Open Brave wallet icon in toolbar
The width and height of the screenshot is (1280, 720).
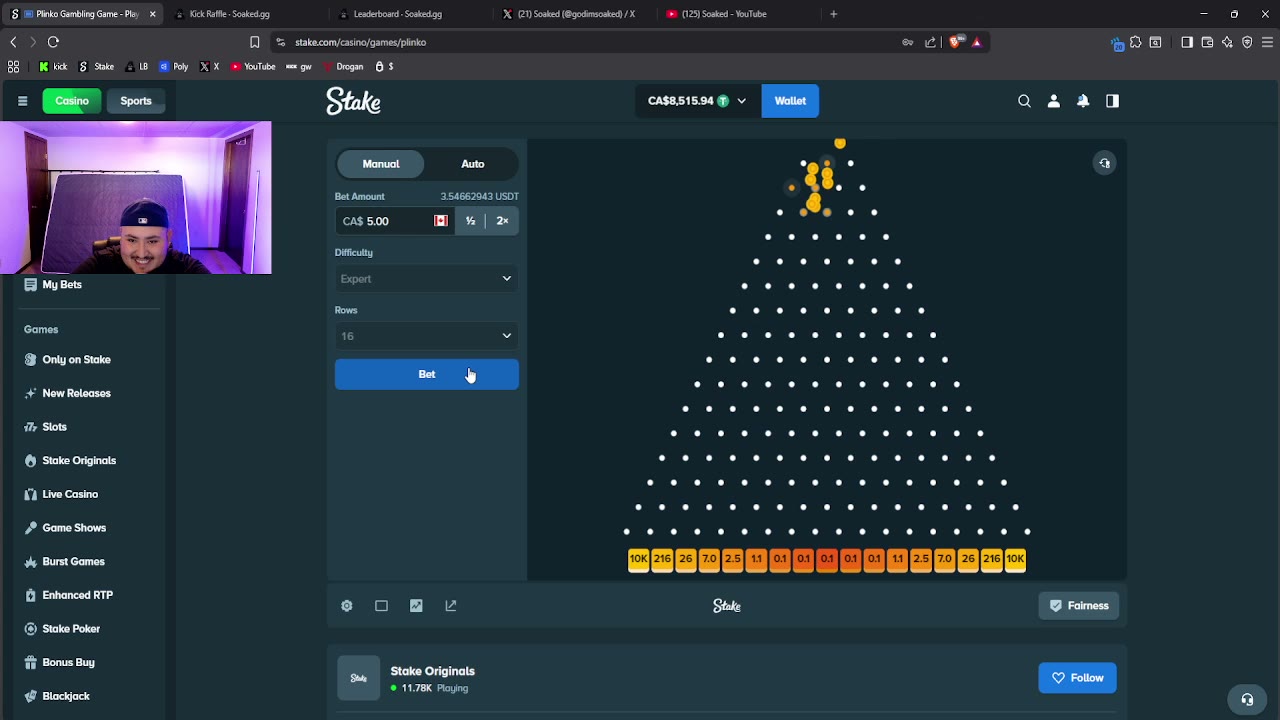click(x=1207, y=42)
